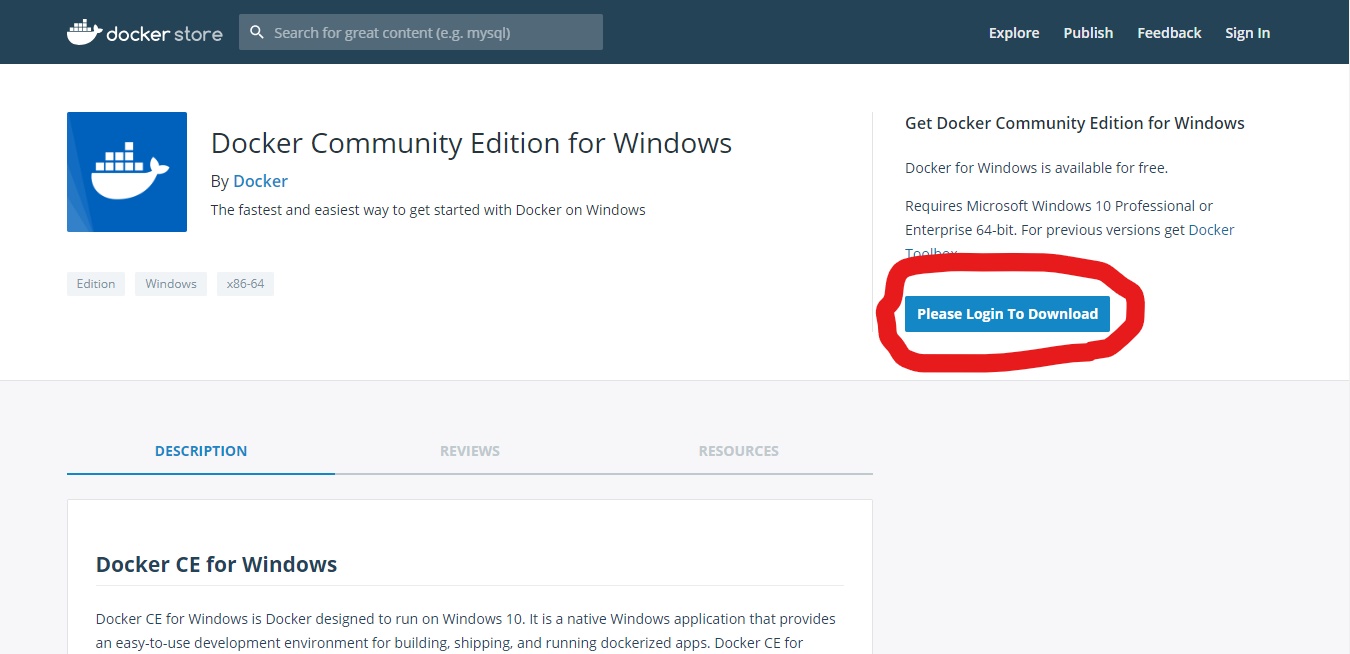Follow the Docker Toolbox link

(x=1211, y=230)
